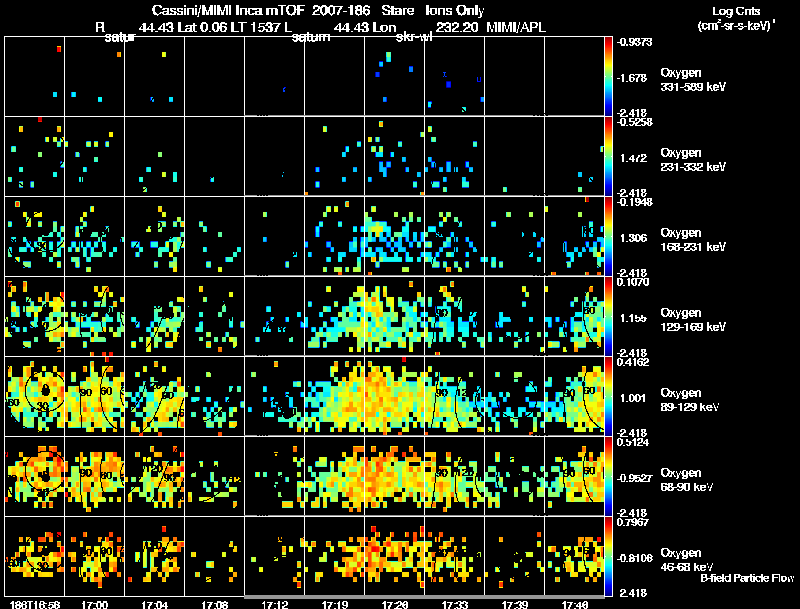Open the 129-169 keV panel at 17:26
800x609 pixels.
tap(394, 316)
